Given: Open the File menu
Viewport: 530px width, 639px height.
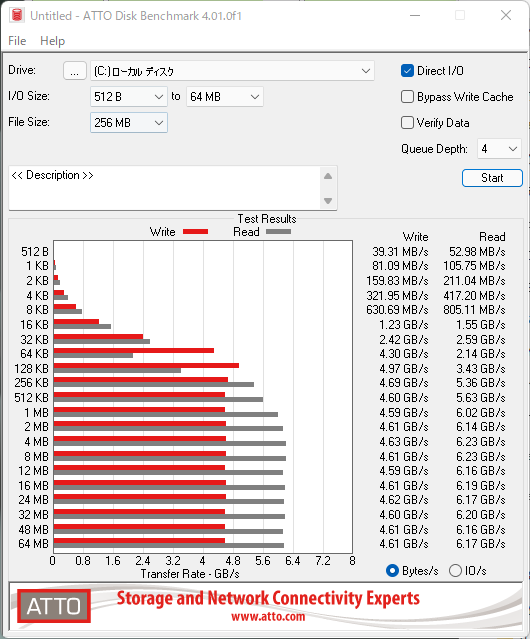Looking at the screenshot, I should coord(17,41).
